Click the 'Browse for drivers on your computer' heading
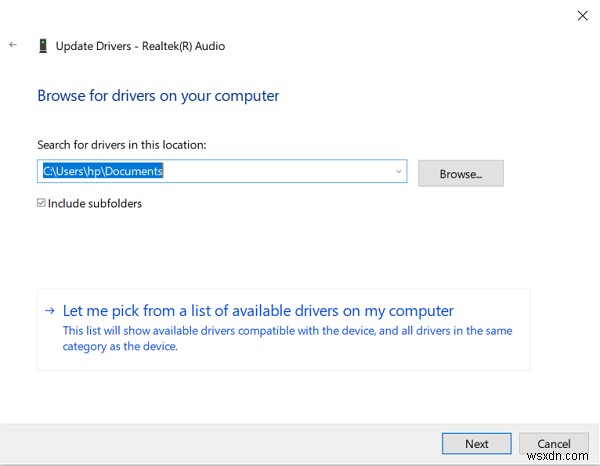Image resolution: width=600 pixels, height=466 pixels. pyautogui.click(x=158, y=96)
